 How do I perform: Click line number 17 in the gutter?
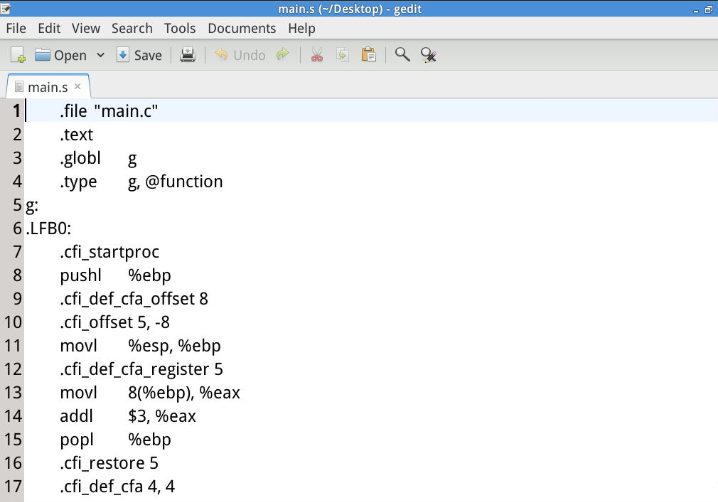(x=13, y=486)
